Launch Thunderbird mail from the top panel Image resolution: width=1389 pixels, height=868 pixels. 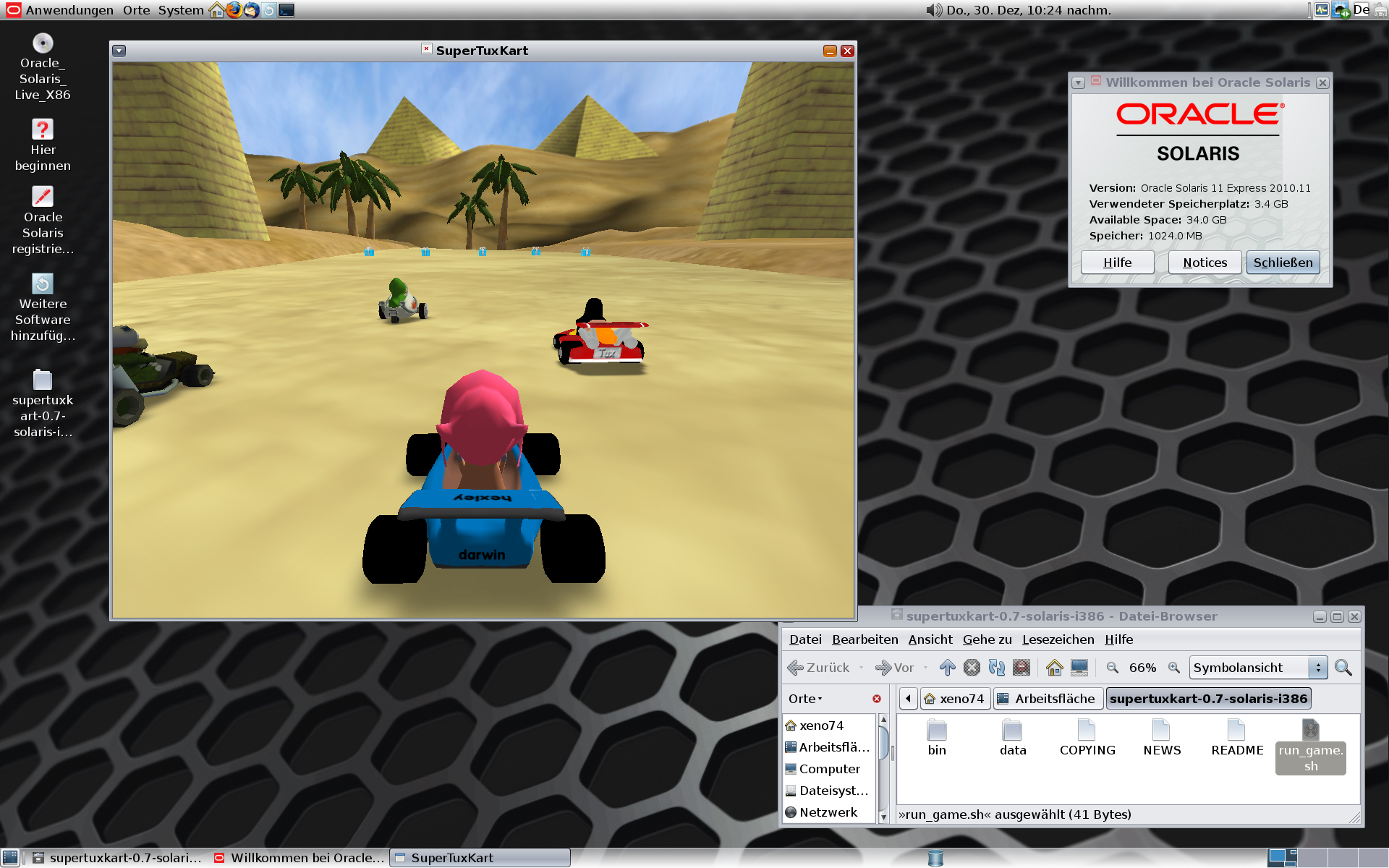coord(251,10)
